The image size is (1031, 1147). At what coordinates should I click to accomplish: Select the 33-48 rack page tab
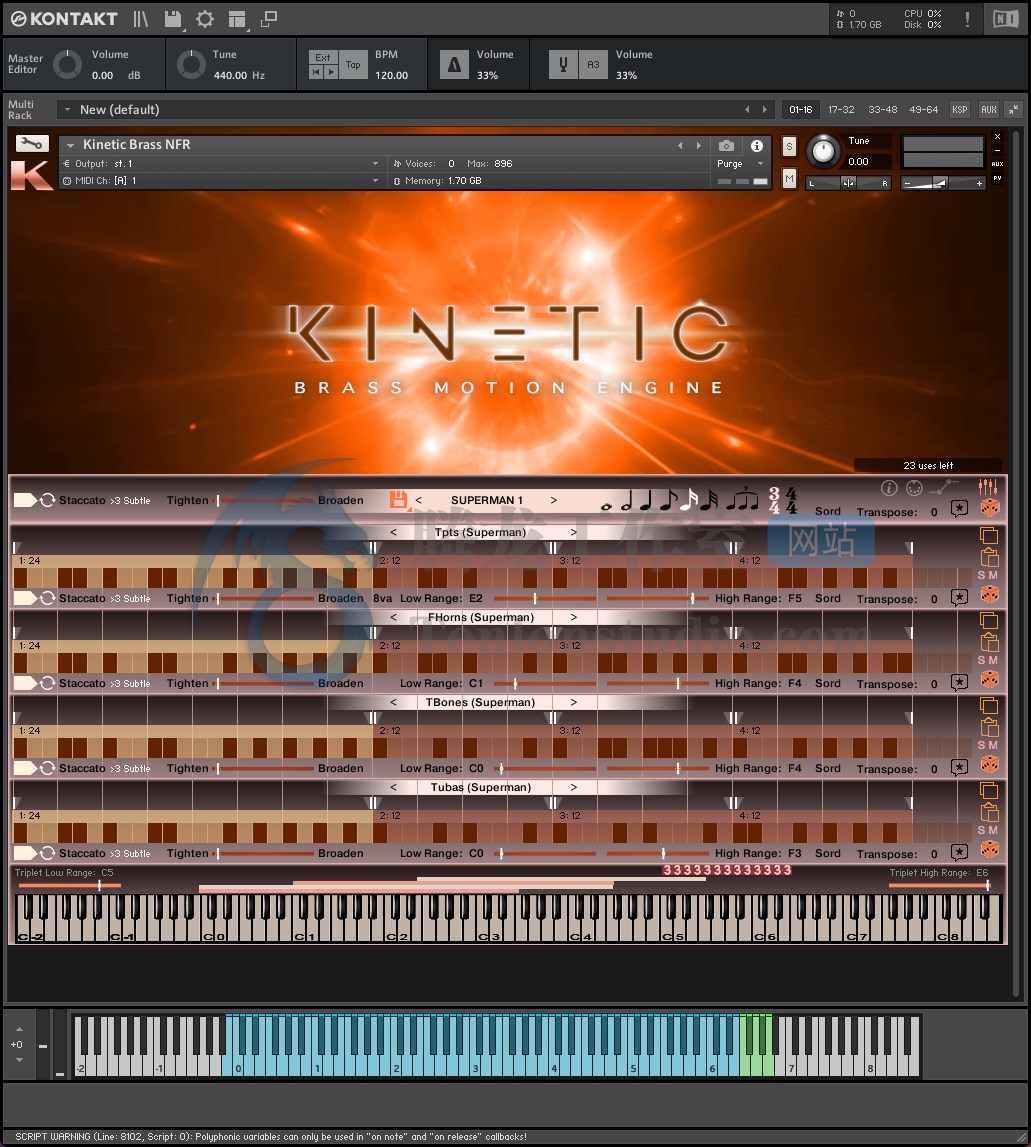pos(882,110)
